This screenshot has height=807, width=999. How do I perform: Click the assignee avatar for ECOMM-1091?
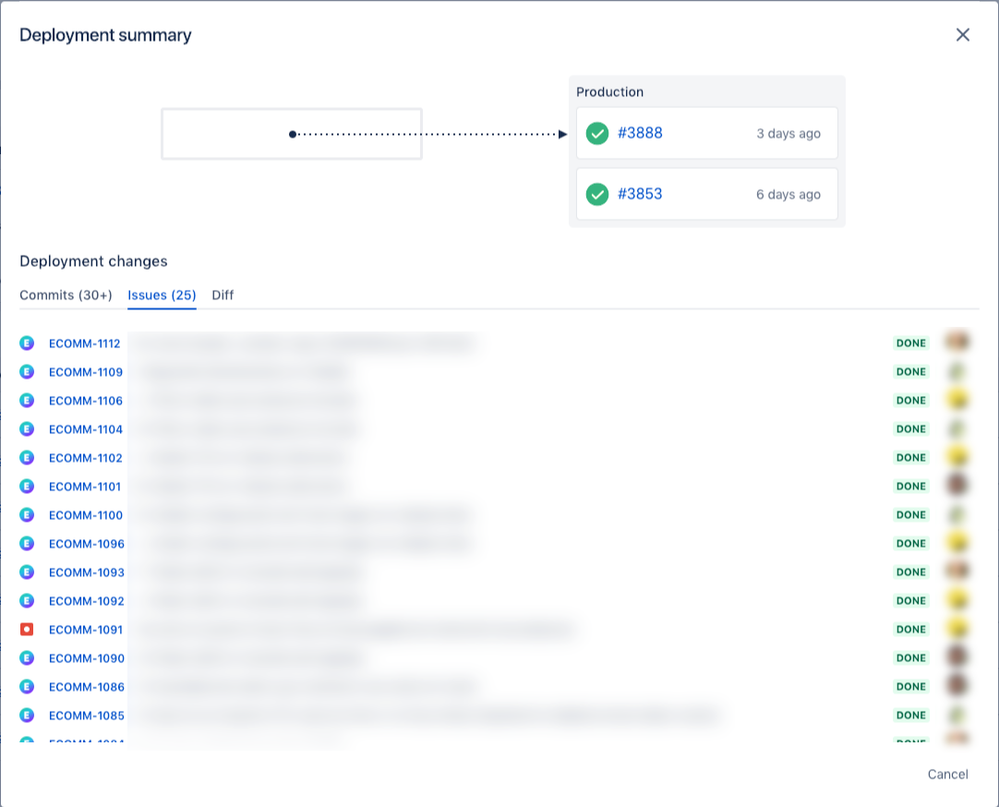[957, 629]
